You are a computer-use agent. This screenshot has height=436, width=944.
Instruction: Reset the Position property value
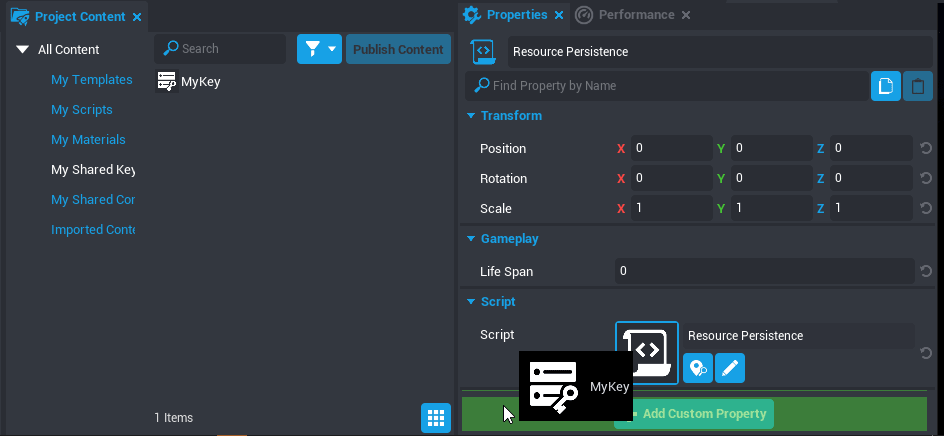click(926, 149)
